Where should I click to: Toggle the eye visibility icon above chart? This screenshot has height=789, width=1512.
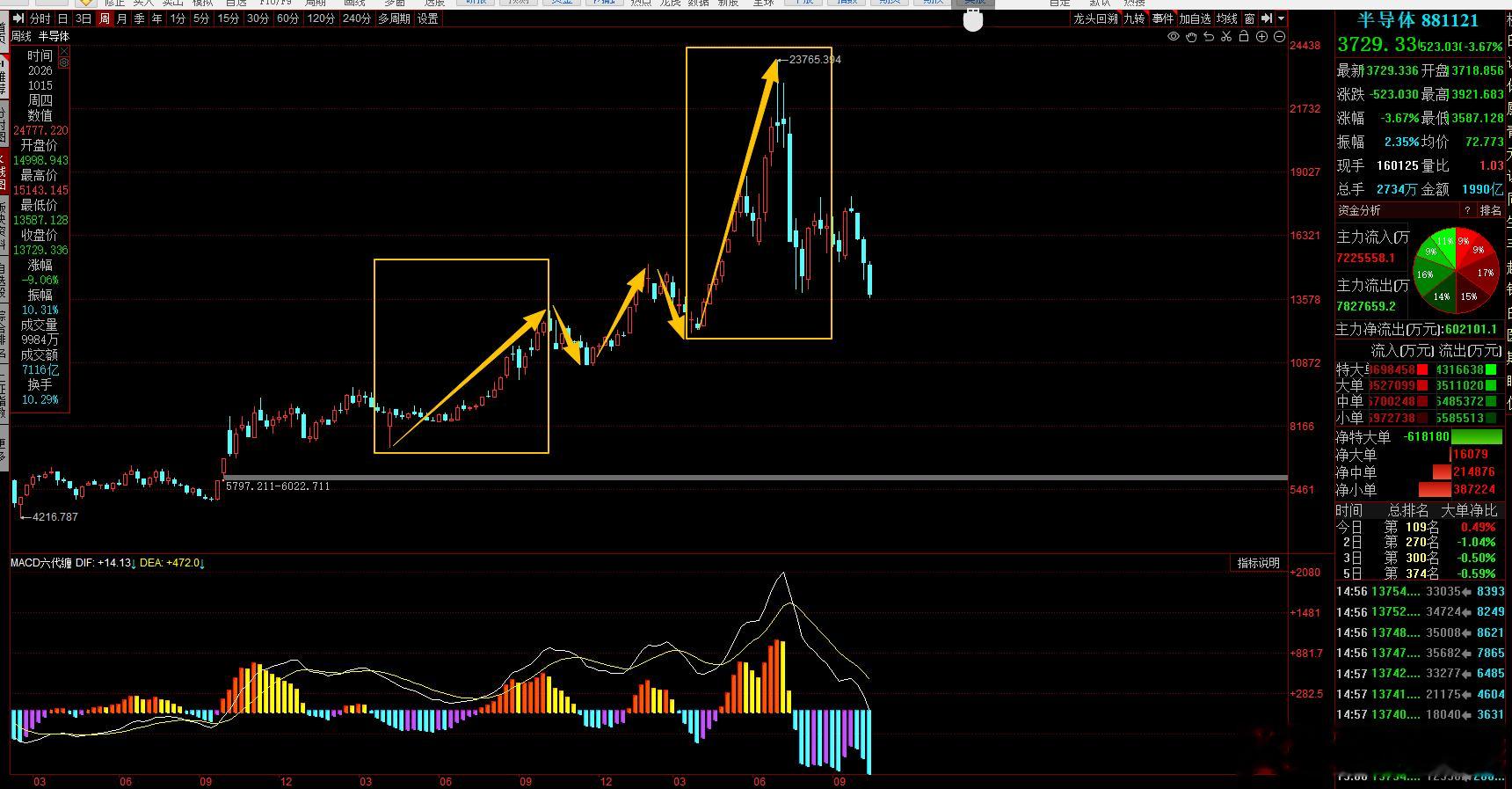click(x=1174, y=36)
